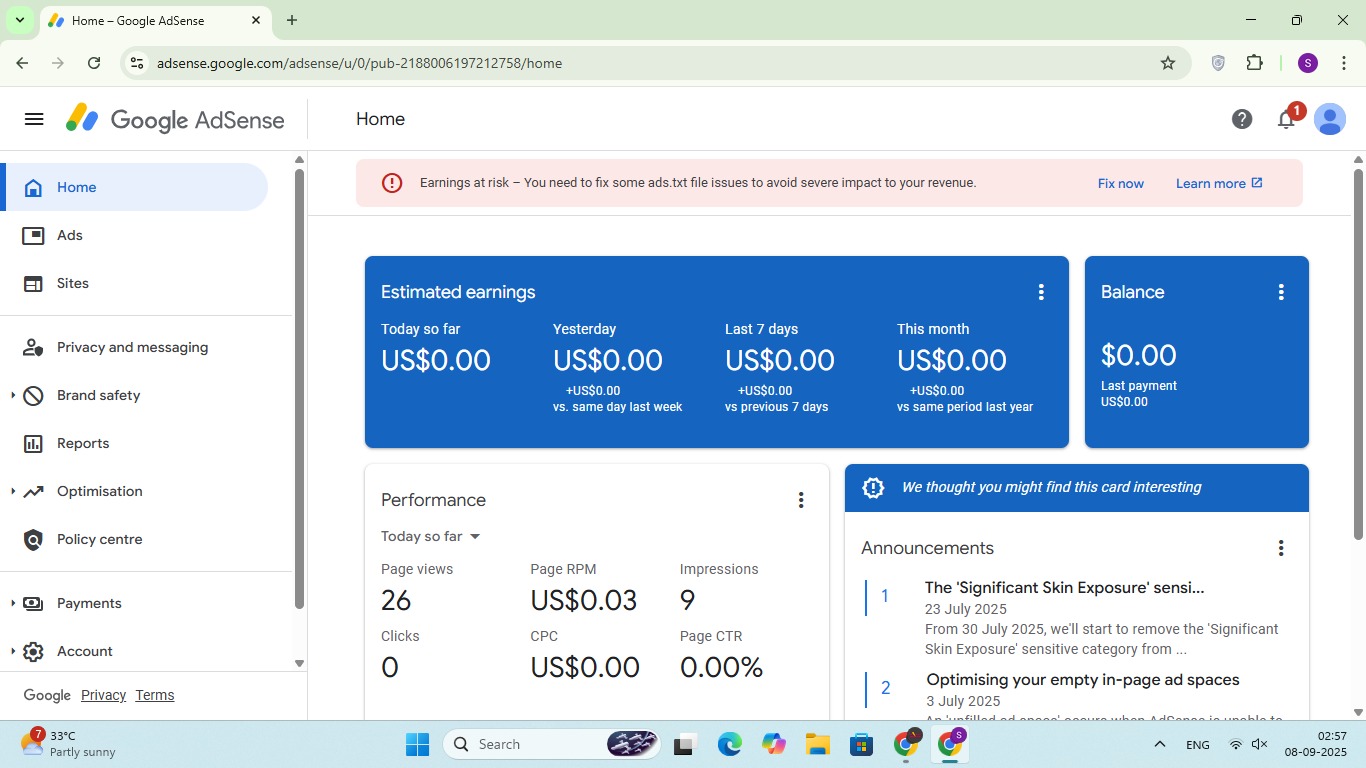The height and width of the screenshot is (768, 1366).
Task: Click the main page vertical scrollbar
Action: (x=1358, y=354)
